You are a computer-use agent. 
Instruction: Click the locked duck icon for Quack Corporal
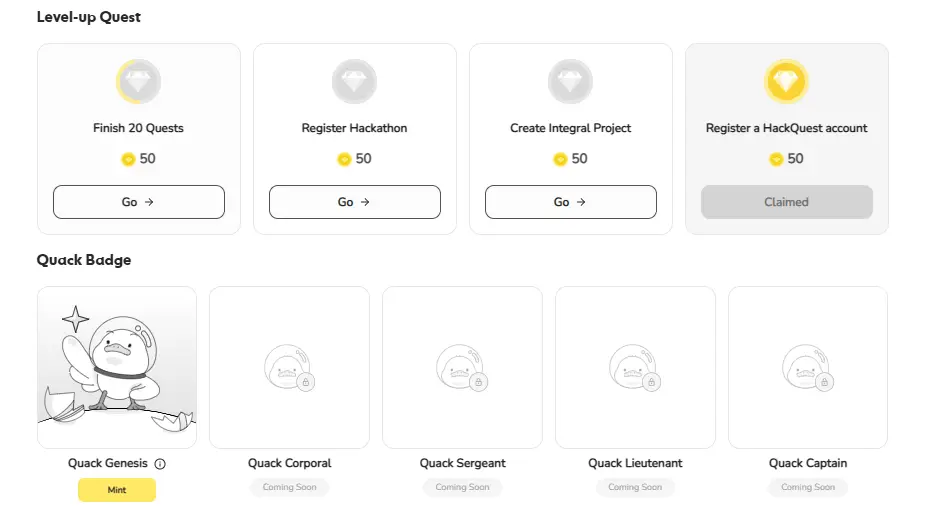click(x=289, y=368)
